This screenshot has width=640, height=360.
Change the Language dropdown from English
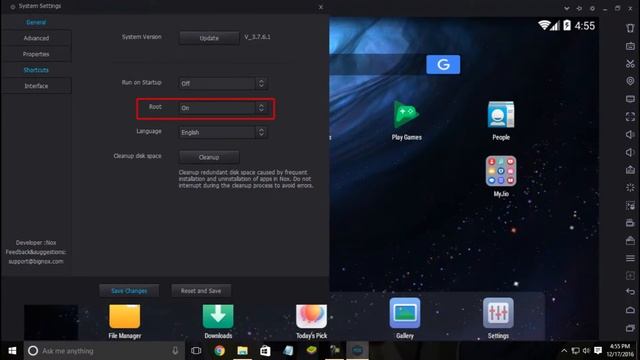[223, 132]
